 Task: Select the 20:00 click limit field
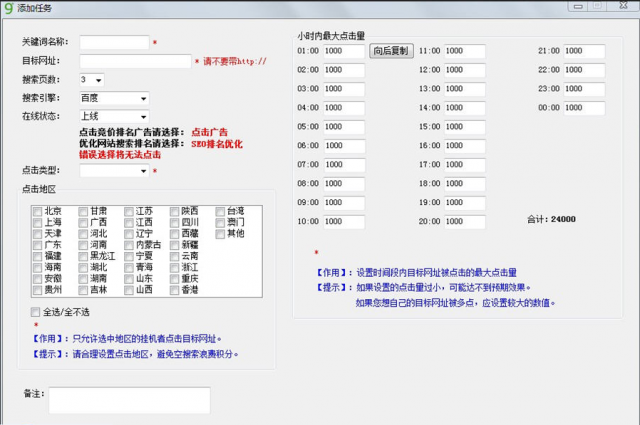[x=465, y=222]
